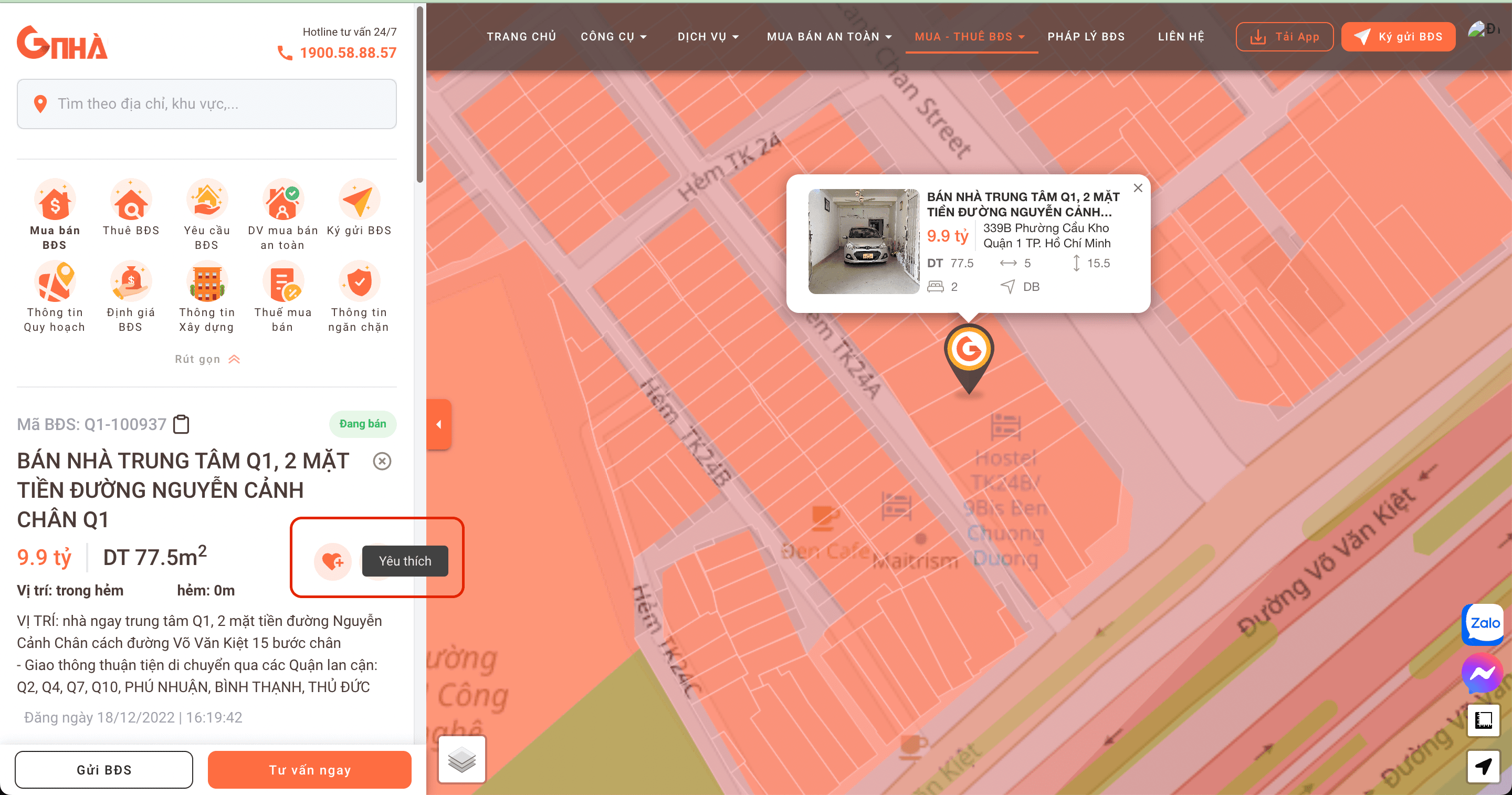Select the Định giá BĐS icon
1512x795 pixels.
tap(131, 283)
